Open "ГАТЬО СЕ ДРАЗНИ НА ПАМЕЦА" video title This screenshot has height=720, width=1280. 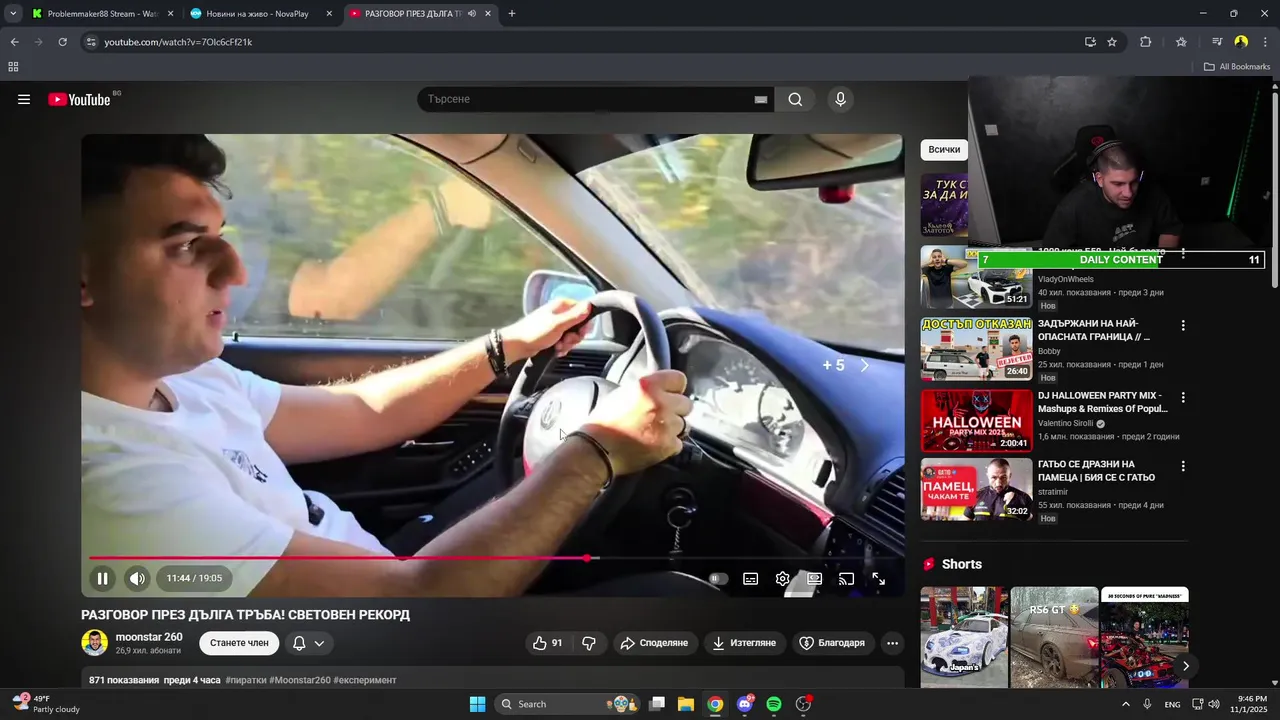coord(1097,471)
